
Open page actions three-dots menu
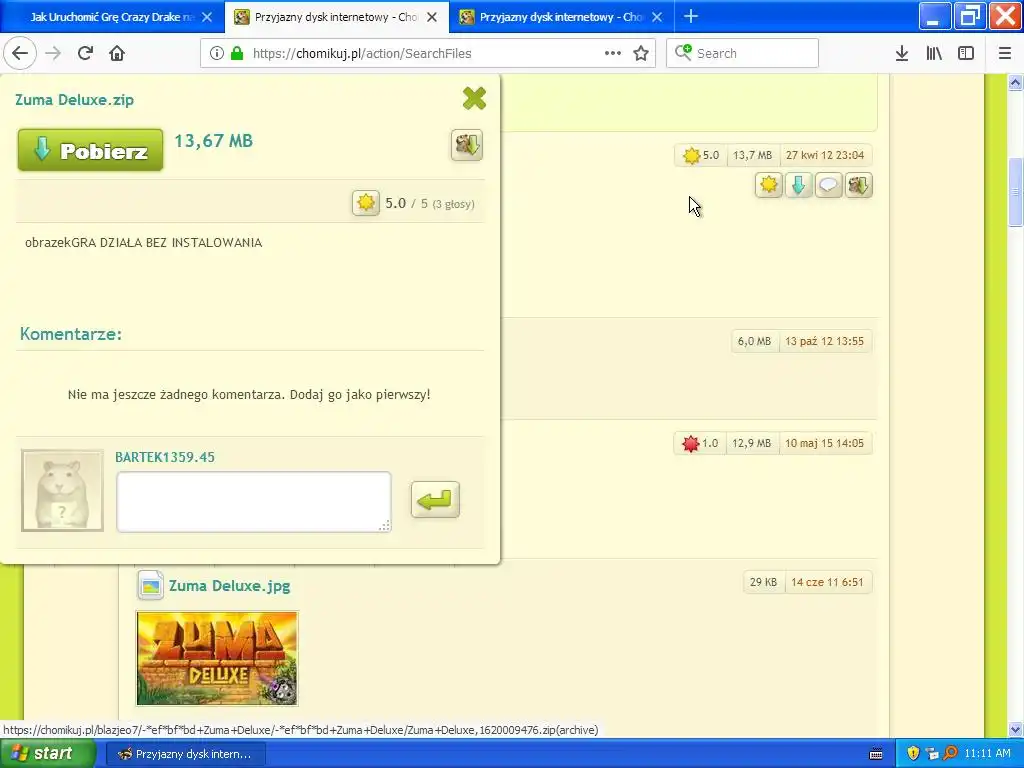click(x=613, y=53)
